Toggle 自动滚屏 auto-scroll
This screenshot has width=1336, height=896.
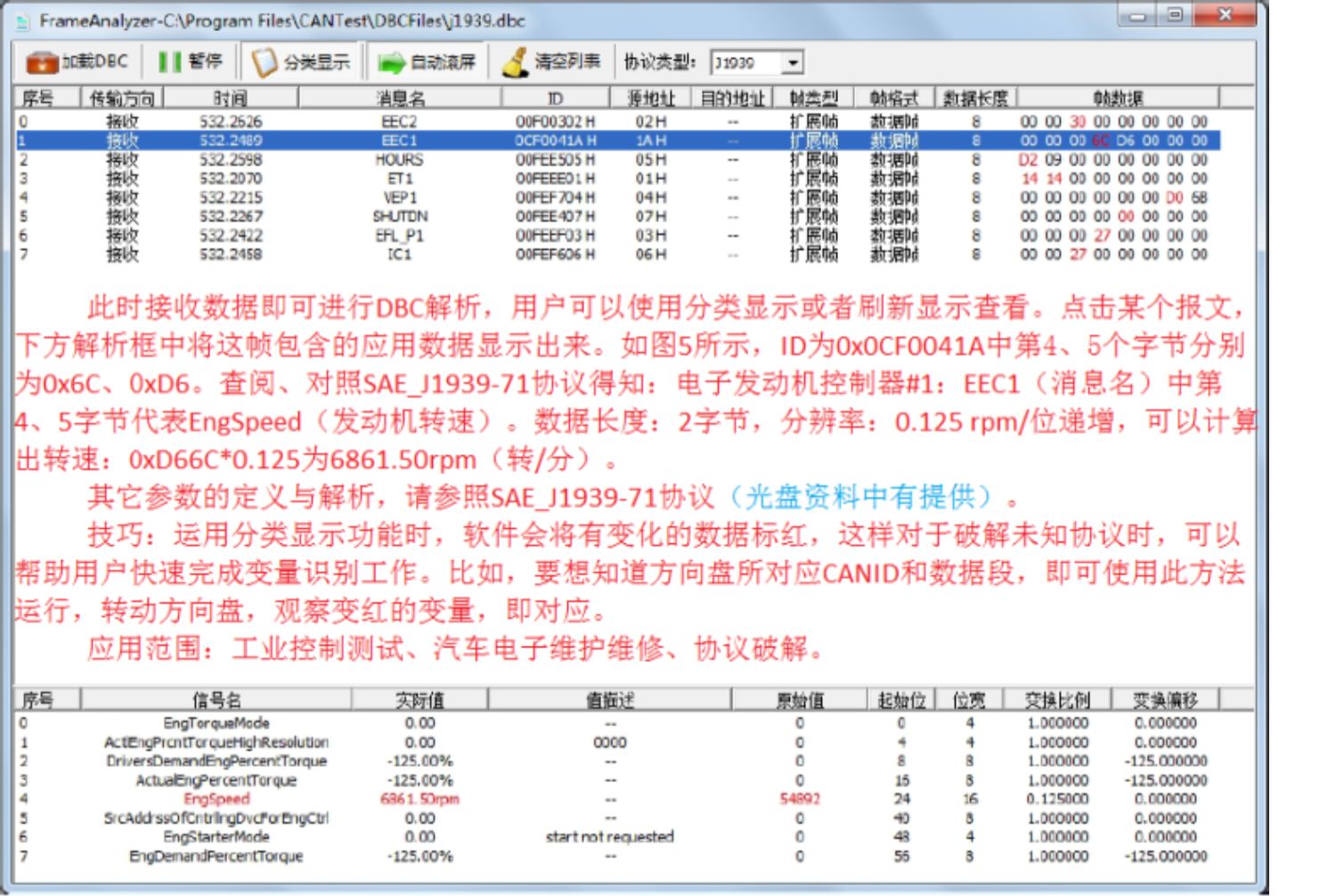pyautogui.click(x=427, y=61)
